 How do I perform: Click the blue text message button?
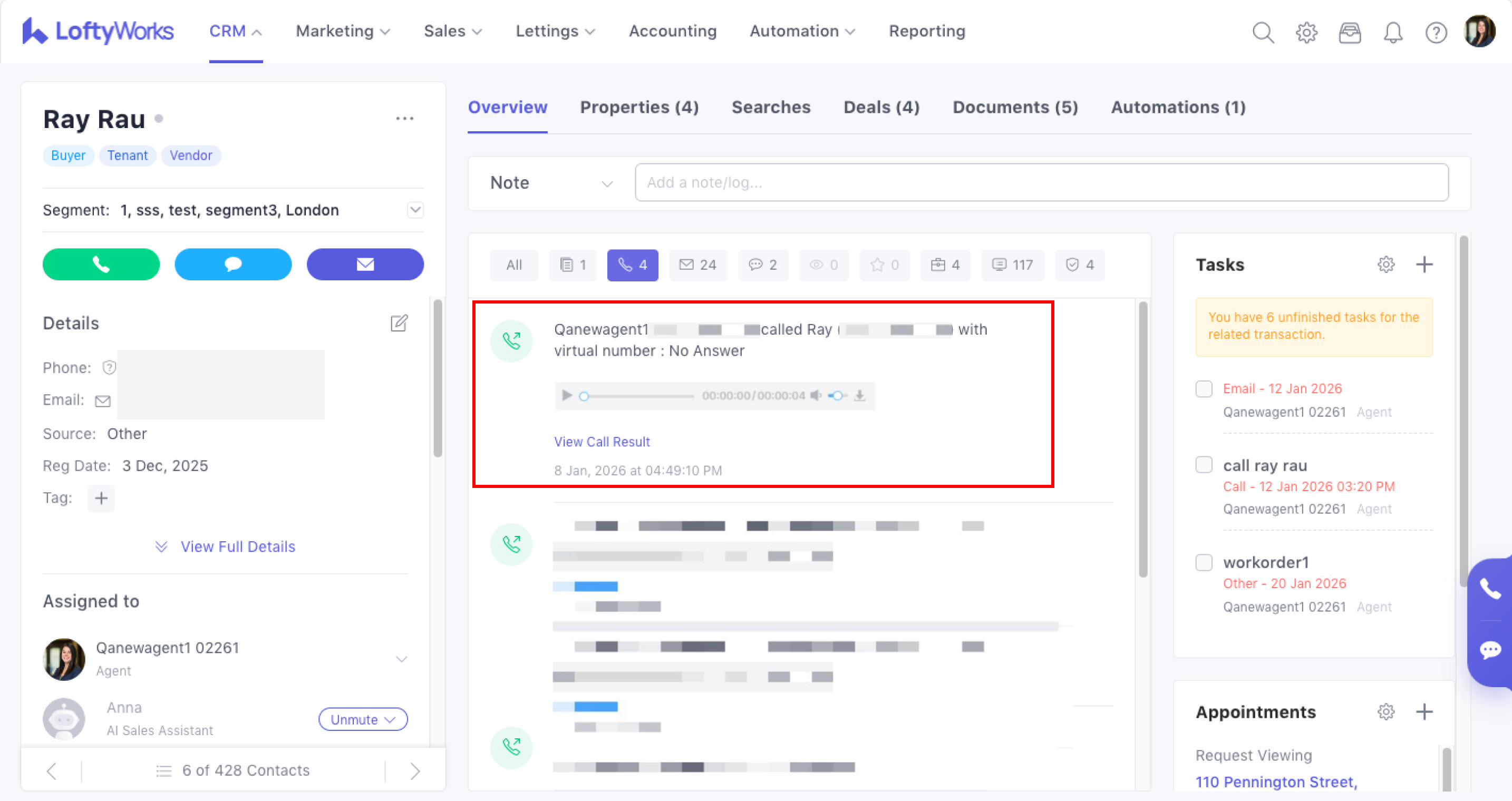click(x=233, y=264)
